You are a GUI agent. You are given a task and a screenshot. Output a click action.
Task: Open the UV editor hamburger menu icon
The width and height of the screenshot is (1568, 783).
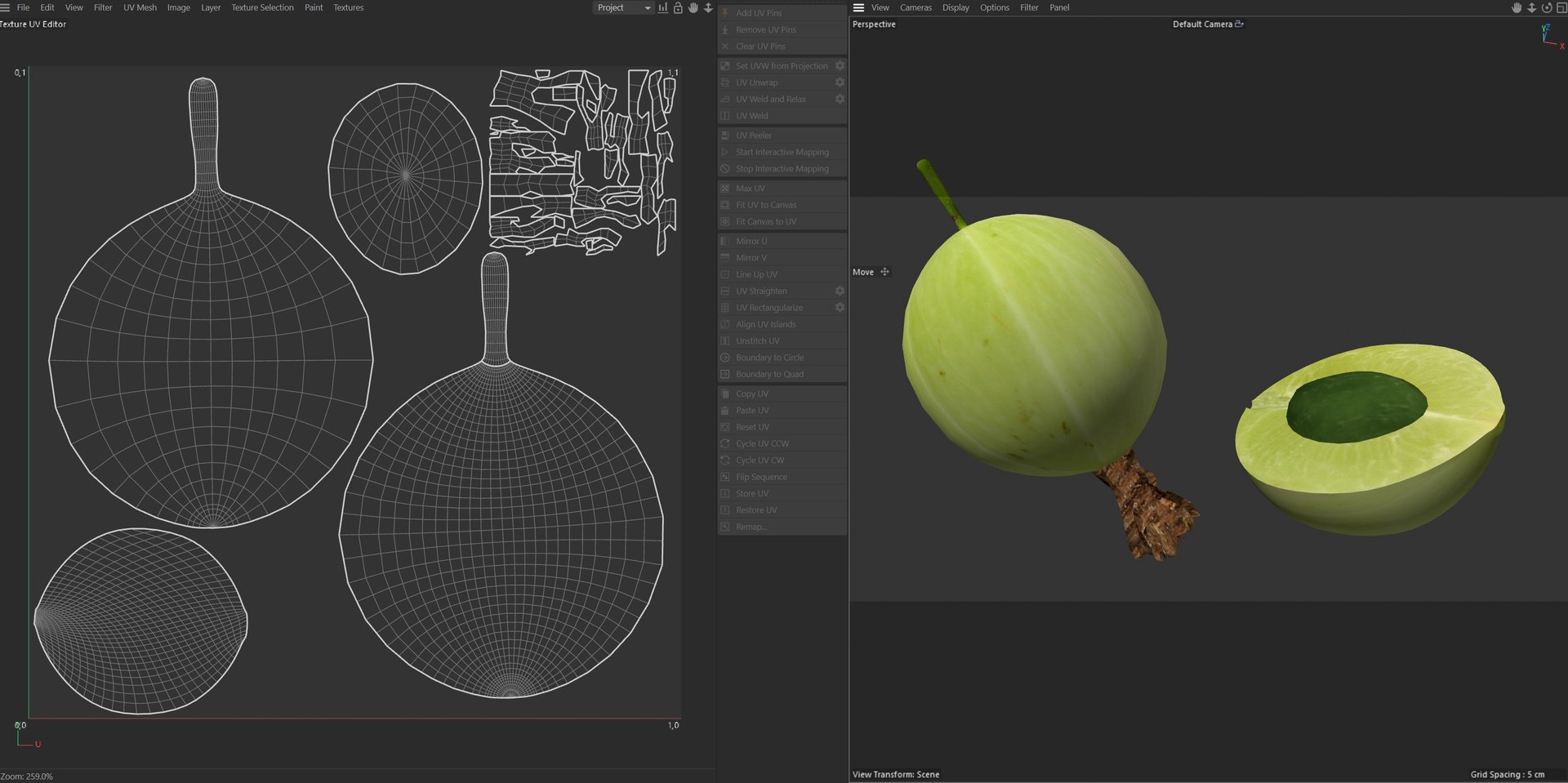tap(5, 7)
